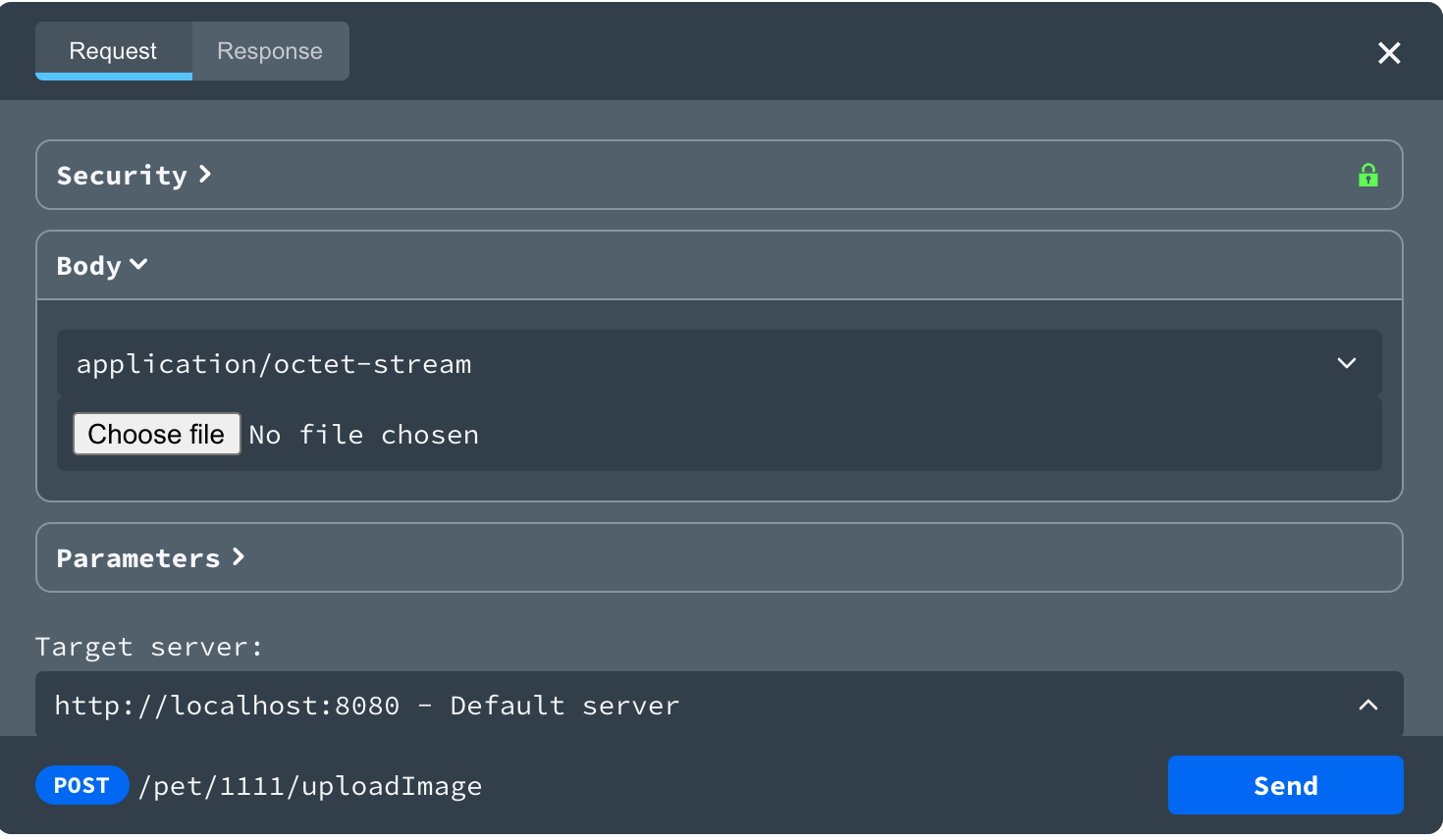Send the request
This screenshot has width=1443, height=840.
point(1286,785)
